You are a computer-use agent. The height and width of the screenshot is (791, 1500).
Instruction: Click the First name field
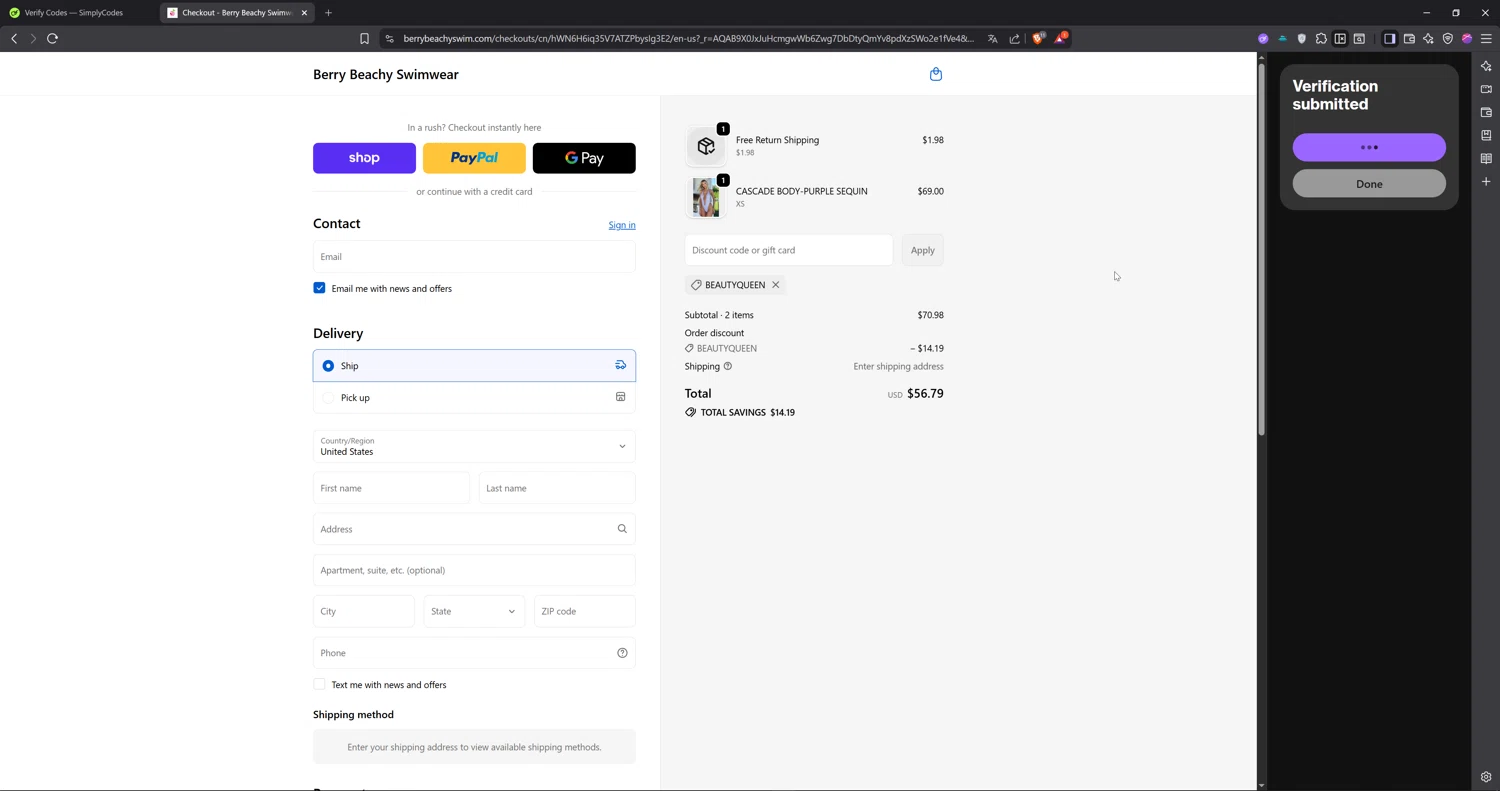point(391,488)
